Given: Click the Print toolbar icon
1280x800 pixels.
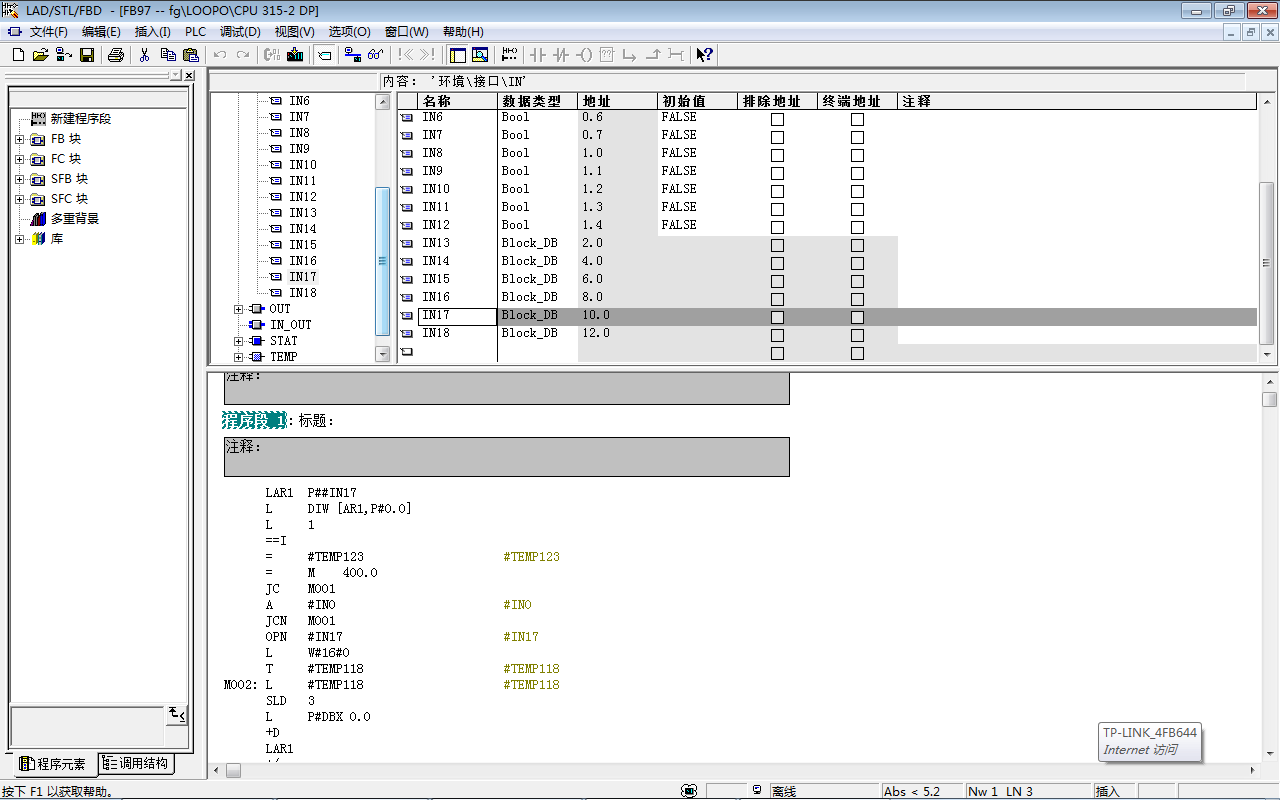Looking at the screenshot, I should point(116,55).
